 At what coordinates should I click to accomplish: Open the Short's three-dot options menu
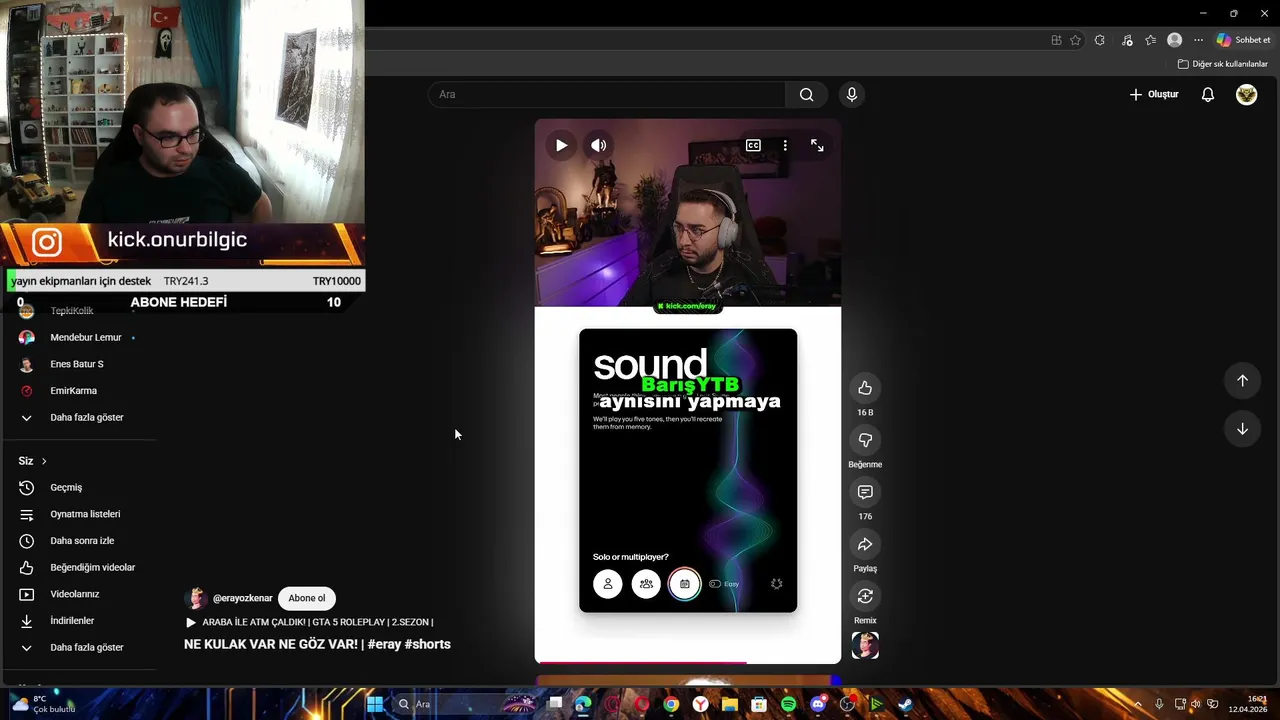(785, 145)
